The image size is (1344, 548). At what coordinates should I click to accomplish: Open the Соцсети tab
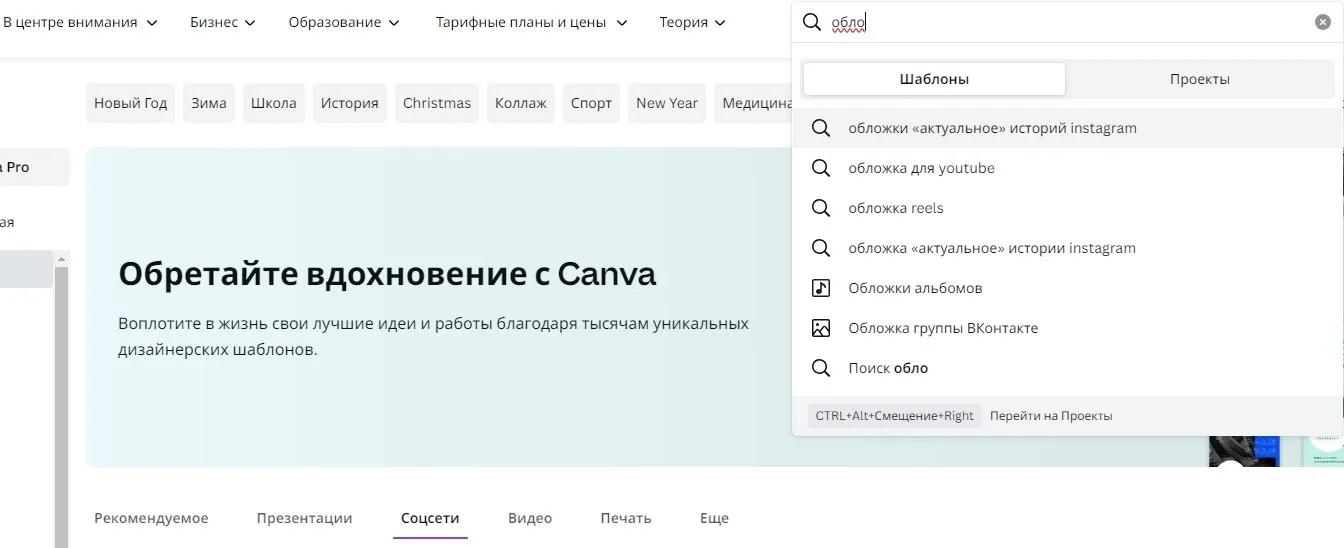pyautogui.click(x=430, y=518)
